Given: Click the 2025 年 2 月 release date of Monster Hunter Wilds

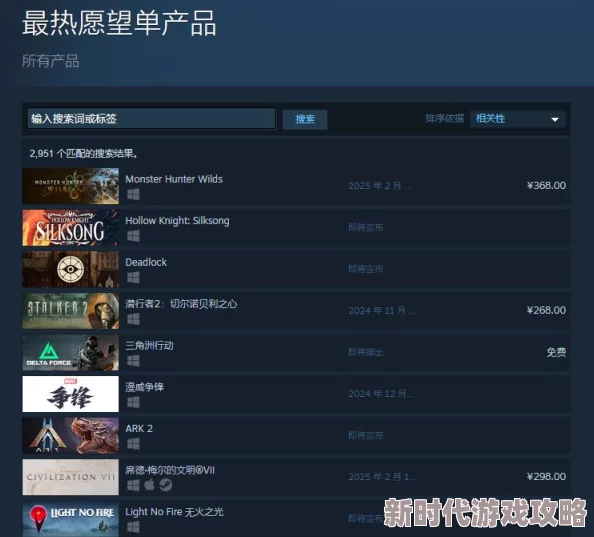Looking at the screenshot, I should (379, 186).
